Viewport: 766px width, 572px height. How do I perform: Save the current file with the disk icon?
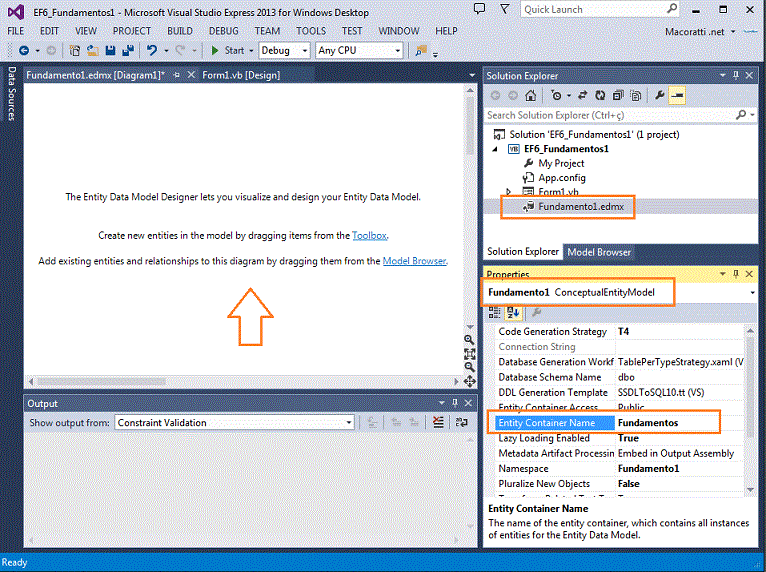110,50
